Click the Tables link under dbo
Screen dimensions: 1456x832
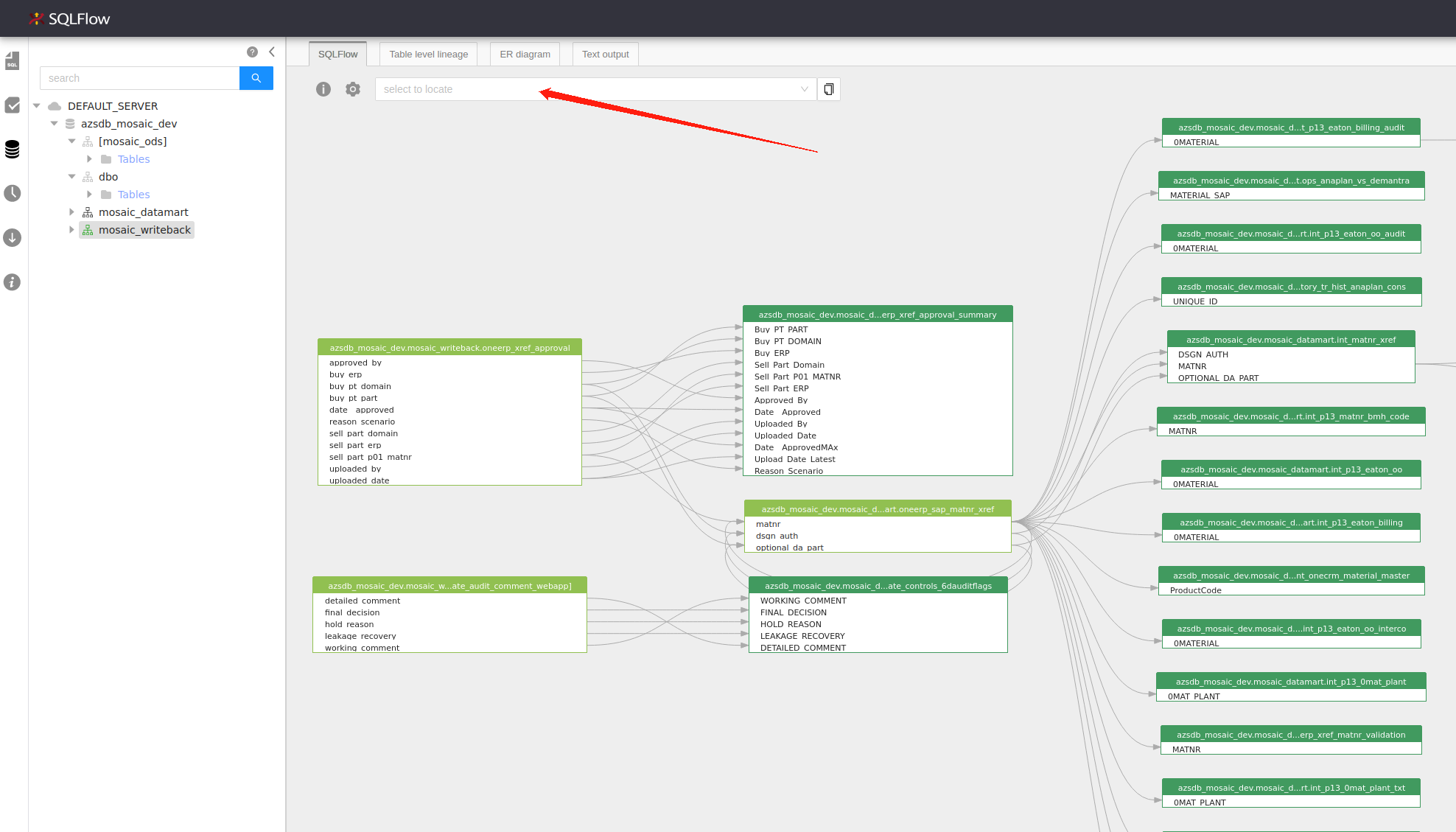tap(133, 195)
